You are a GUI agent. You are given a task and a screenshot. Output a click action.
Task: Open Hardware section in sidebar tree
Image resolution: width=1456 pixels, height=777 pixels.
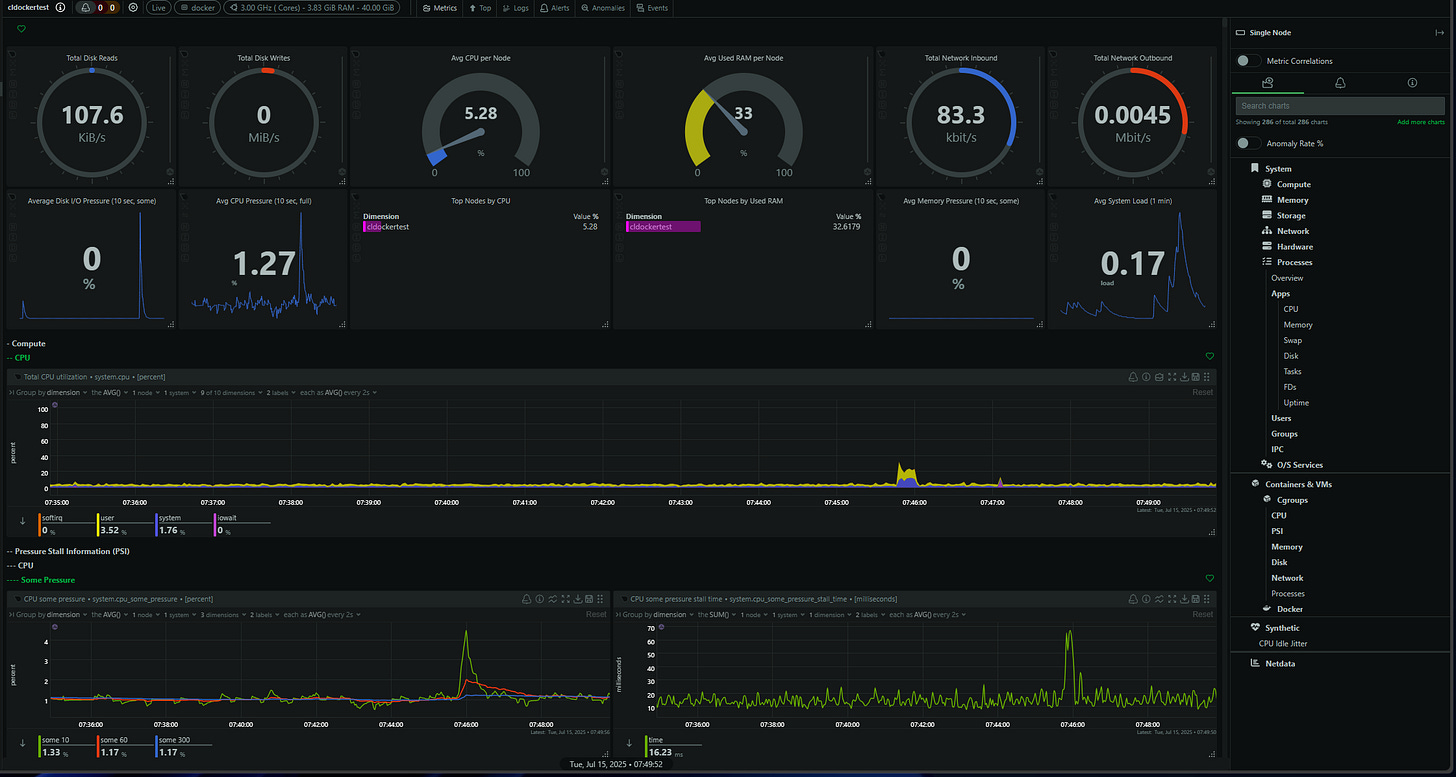point(1287,246)
